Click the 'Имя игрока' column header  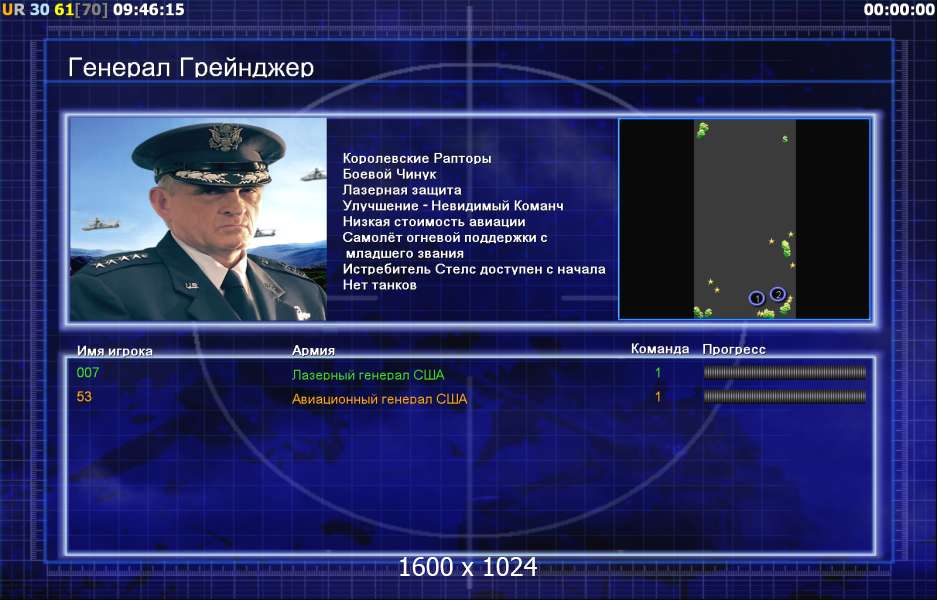click(115, 351)
